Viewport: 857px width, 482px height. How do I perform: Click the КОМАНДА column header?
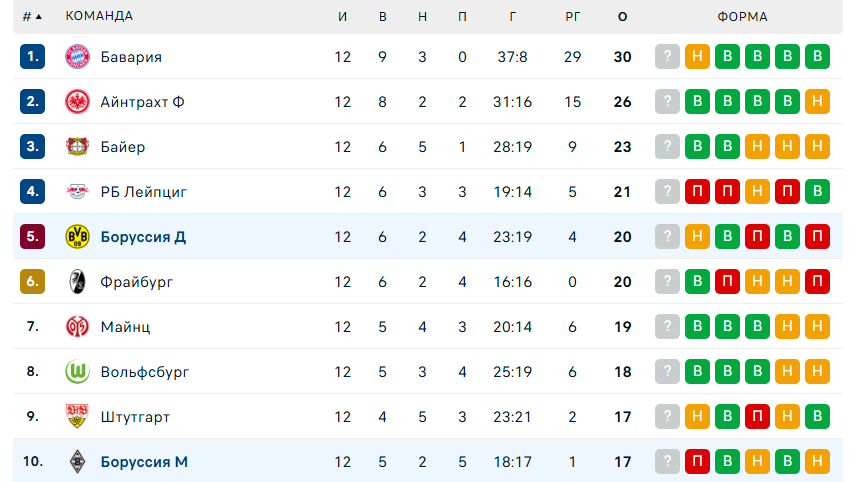99,17
